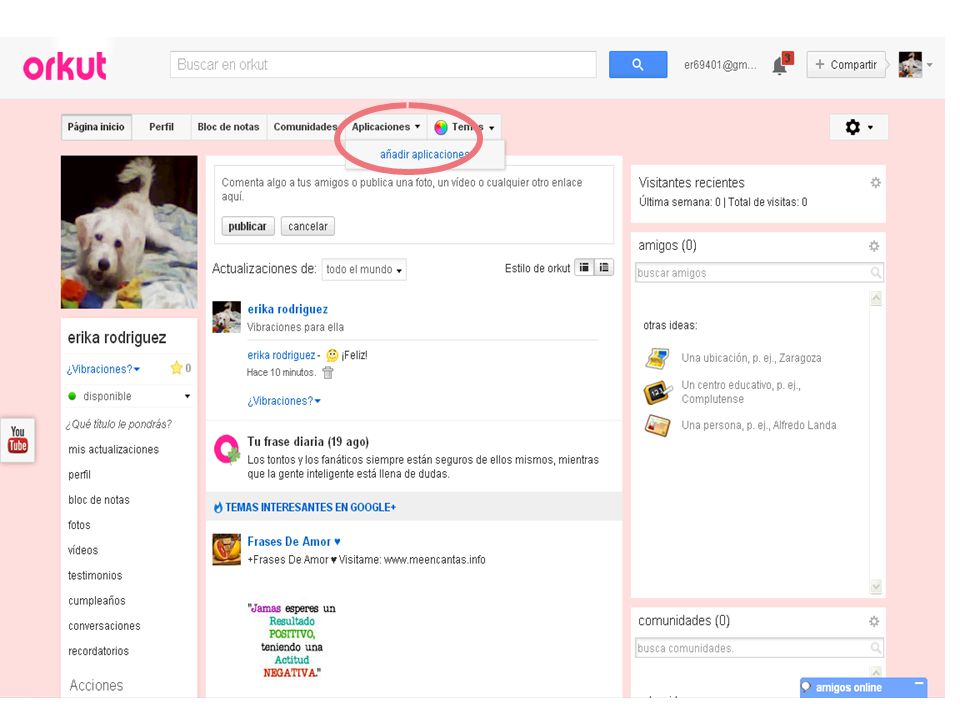
Task: Click amigos panel scrollbar down arrow
Action: [x=876, y=587]
